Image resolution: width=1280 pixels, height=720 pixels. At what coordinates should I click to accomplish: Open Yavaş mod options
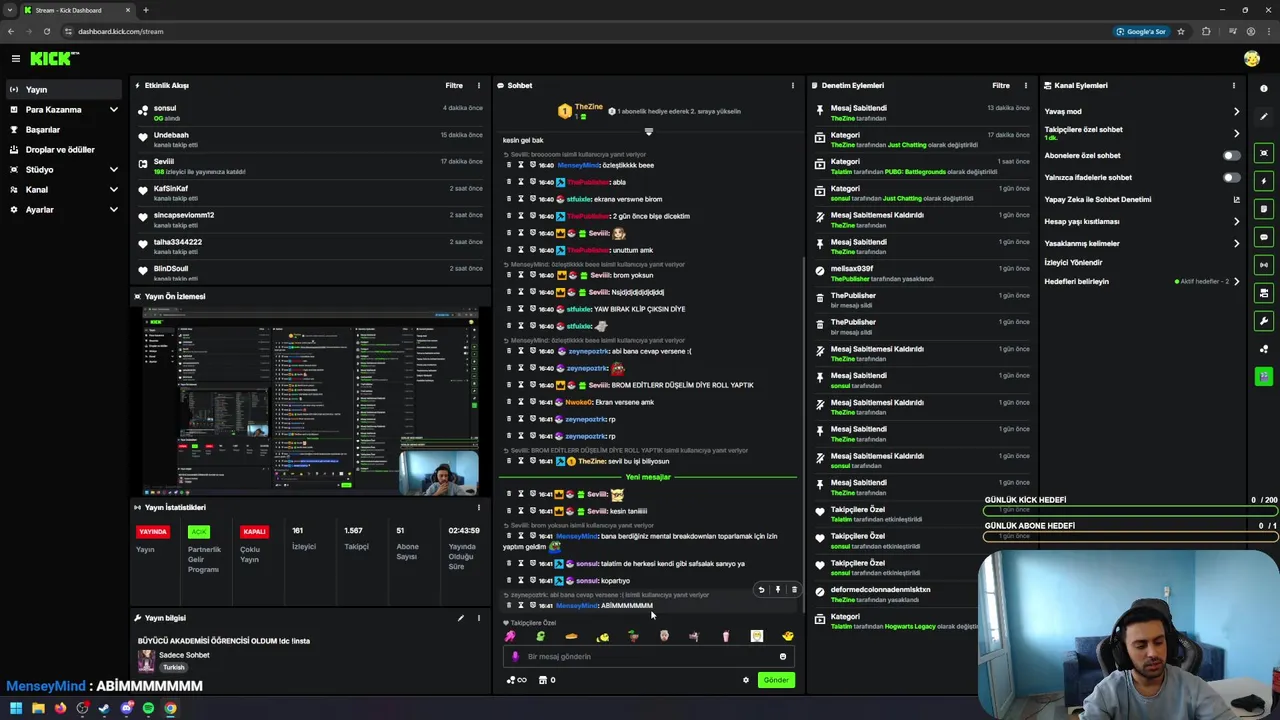coord(1142,112)
